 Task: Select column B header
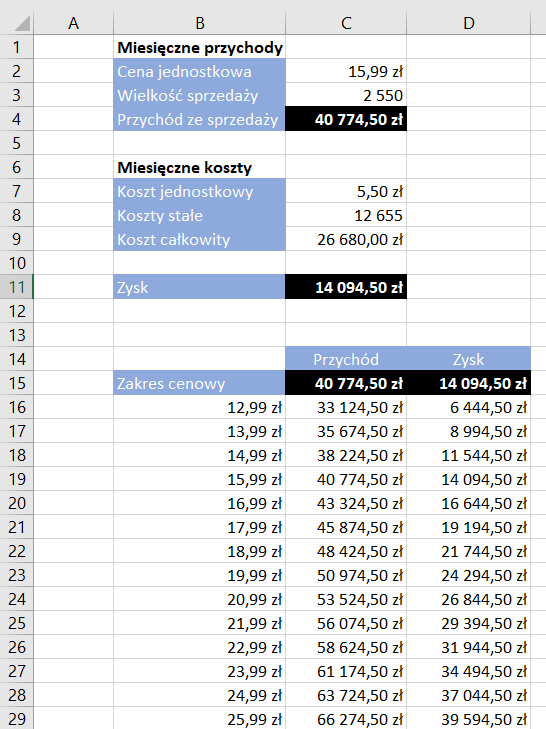200,23
